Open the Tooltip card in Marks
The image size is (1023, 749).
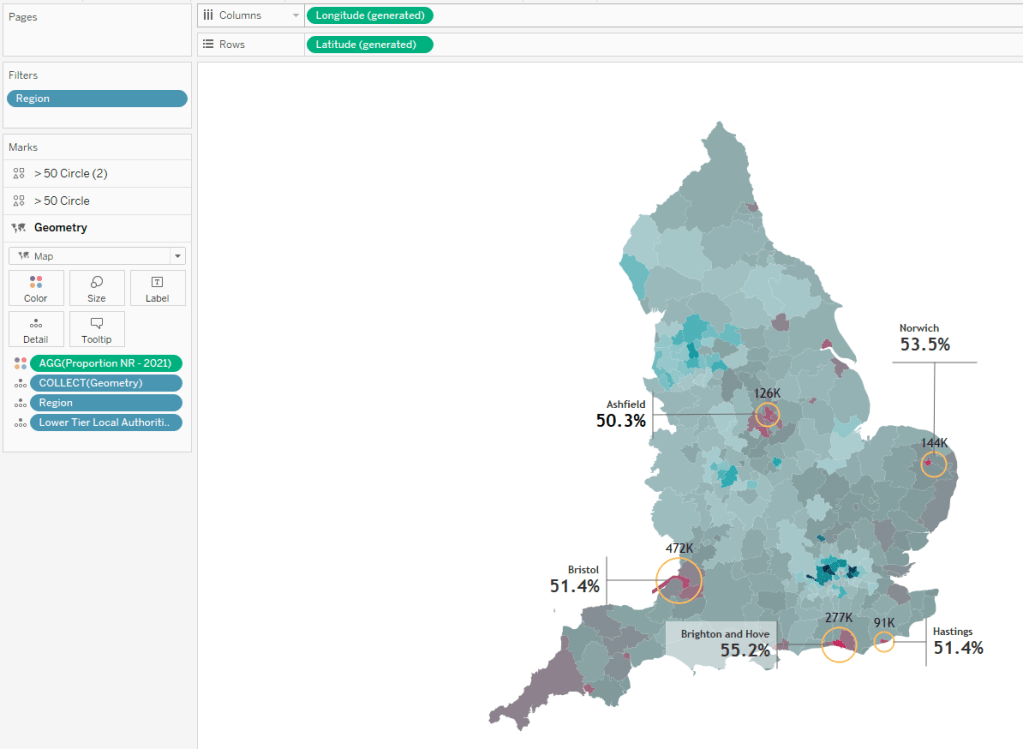pyautogui.click(x=97, y=329)
